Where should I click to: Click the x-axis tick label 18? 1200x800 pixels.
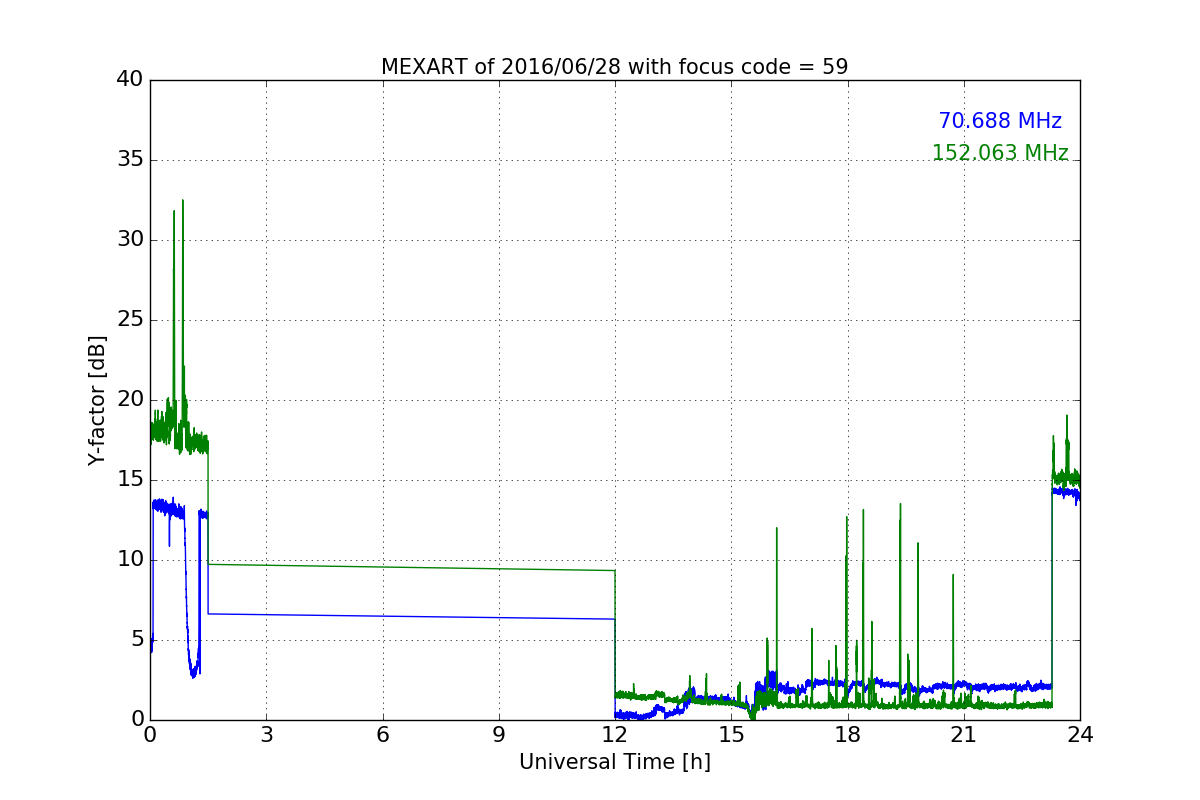pos(847,734)
